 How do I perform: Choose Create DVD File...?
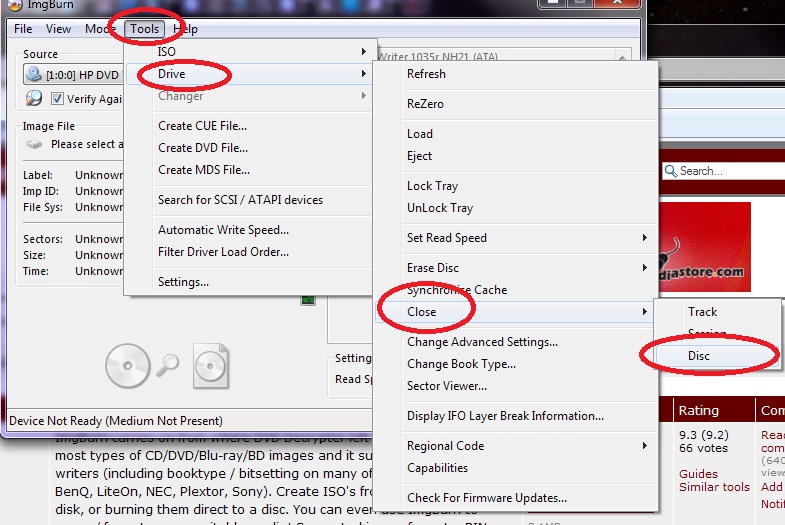[203, 148]
